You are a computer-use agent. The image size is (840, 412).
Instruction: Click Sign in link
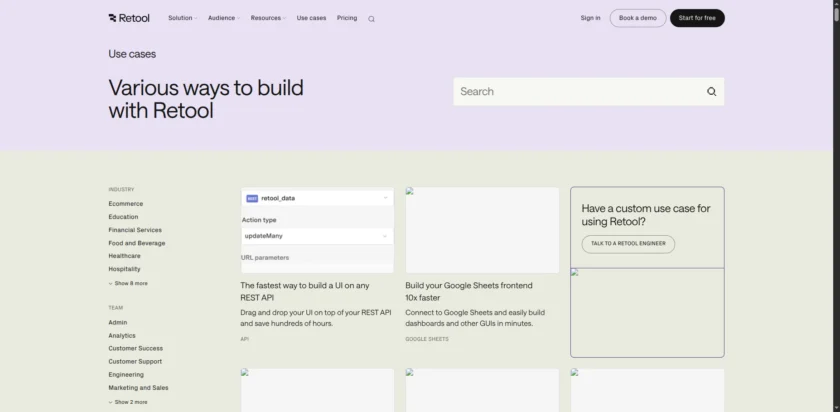[x=590, y=18]
